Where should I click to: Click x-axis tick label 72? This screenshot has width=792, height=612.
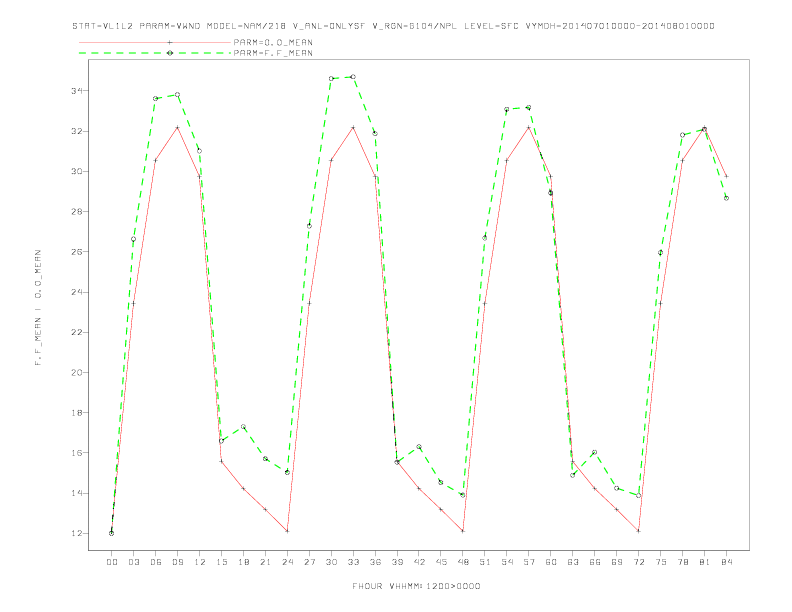(638, 562)
